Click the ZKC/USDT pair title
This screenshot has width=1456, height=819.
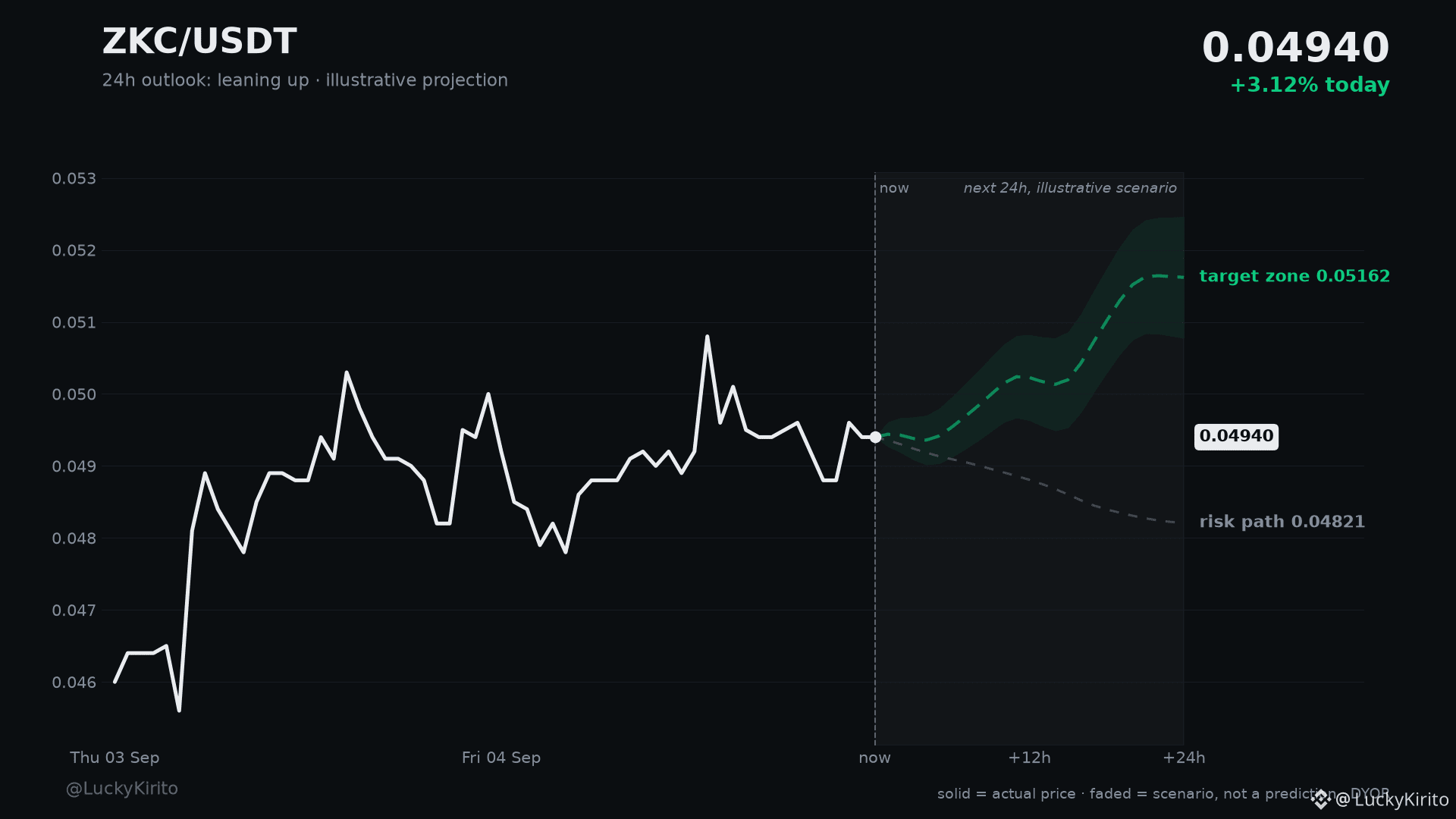[x=199, y=42]
